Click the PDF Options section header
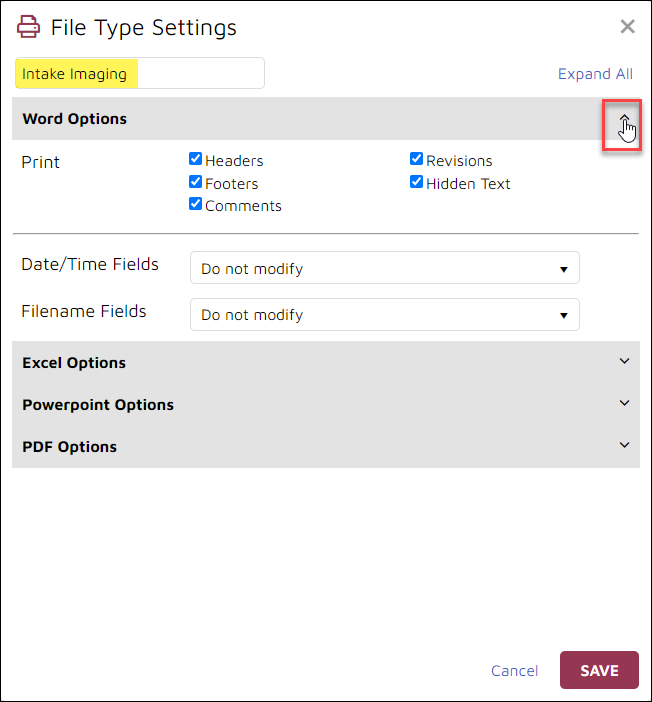Viewport: 652px width, 702px height. click(x=326, y=446)
